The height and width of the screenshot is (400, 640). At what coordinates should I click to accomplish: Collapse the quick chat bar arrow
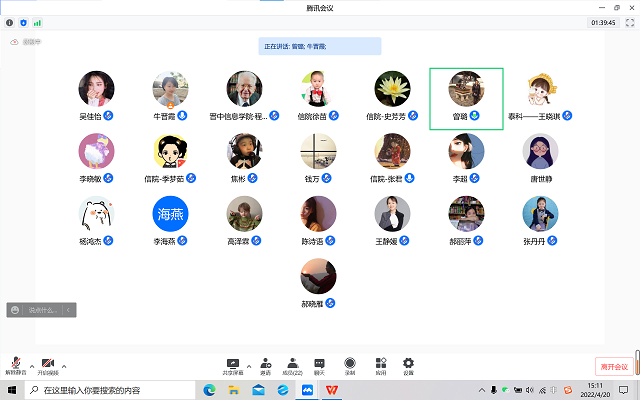coord(68,310)
